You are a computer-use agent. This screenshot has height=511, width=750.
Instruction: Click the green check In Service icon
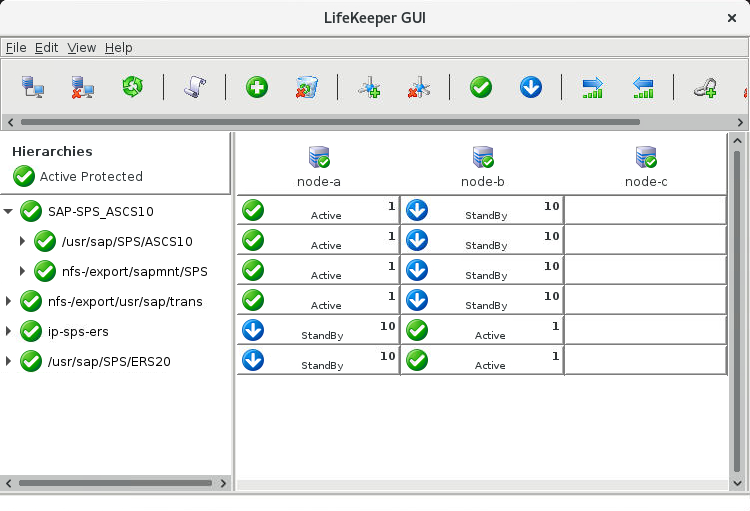[481, 88]
